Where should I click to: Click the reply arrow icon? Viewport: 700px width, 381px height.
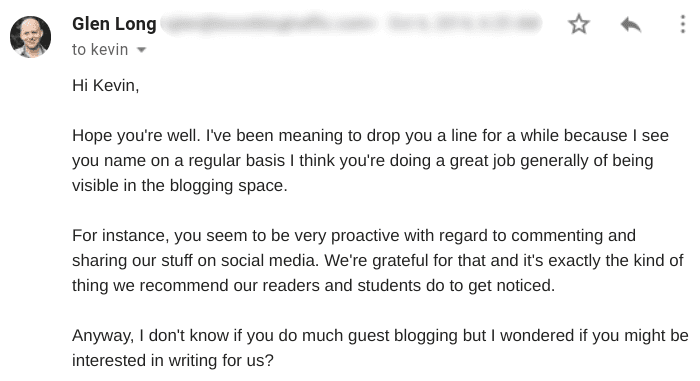pyautogui.click(x=631, y=25)
